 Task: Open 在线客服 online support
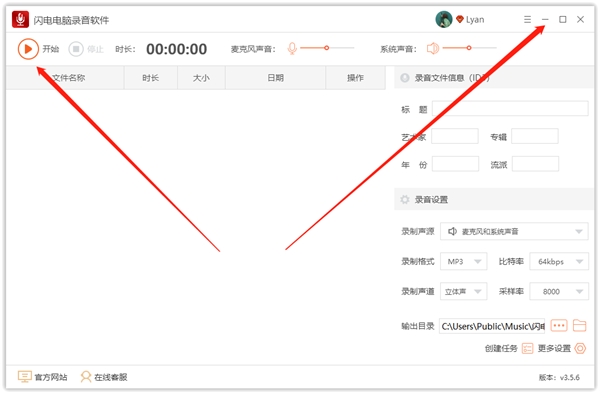pyautogui.click(x=104, y=377)
